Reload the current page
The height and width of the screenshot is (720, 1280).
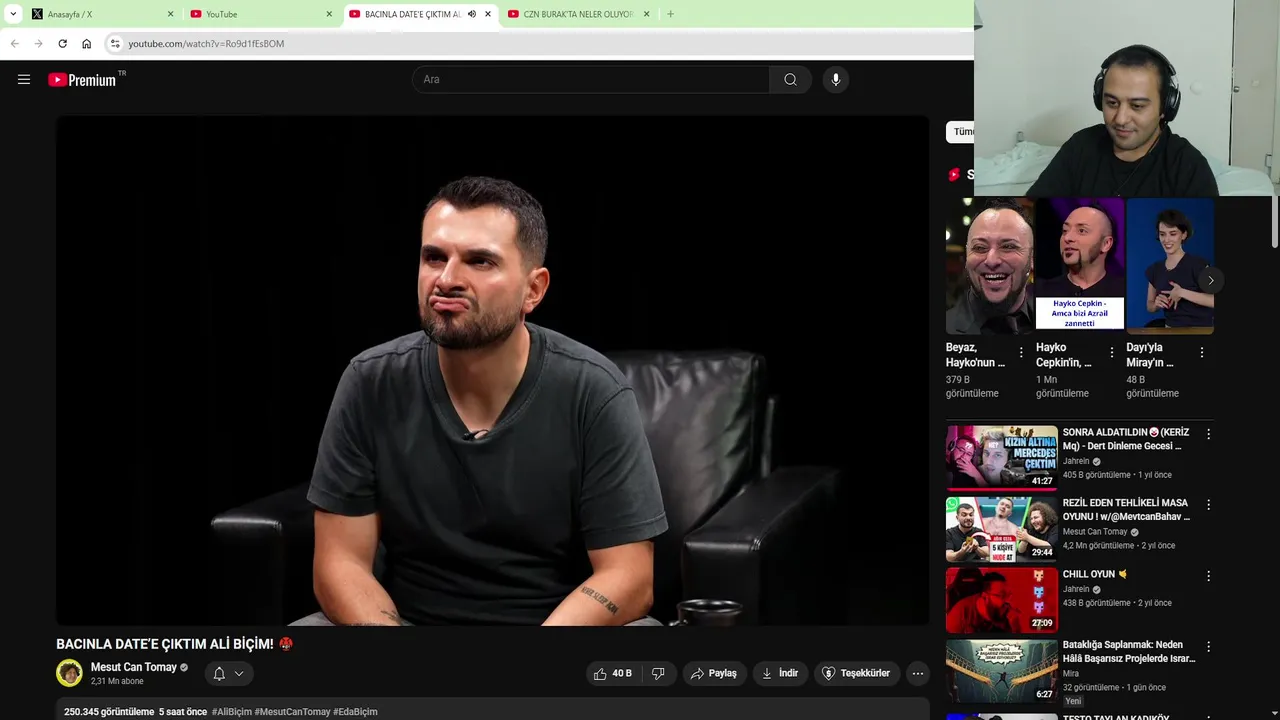[62, 44]
